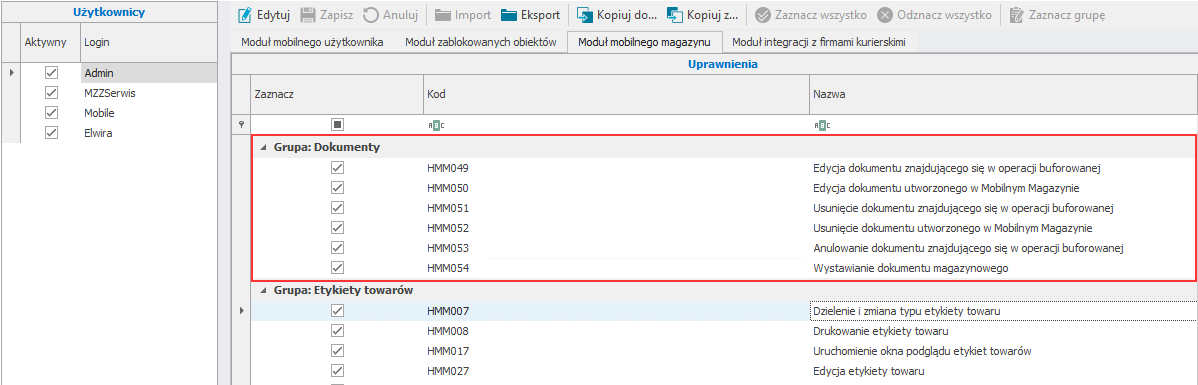Click the Import folder icon
Image resolution: width=1198 pixels, height=385 pixels.
point(442,15)
